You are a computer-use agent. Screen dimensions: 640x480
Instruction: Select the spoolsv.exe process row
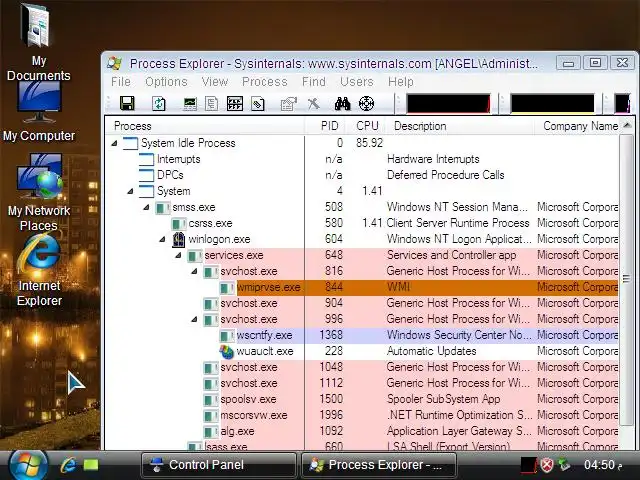coord(361,399)
